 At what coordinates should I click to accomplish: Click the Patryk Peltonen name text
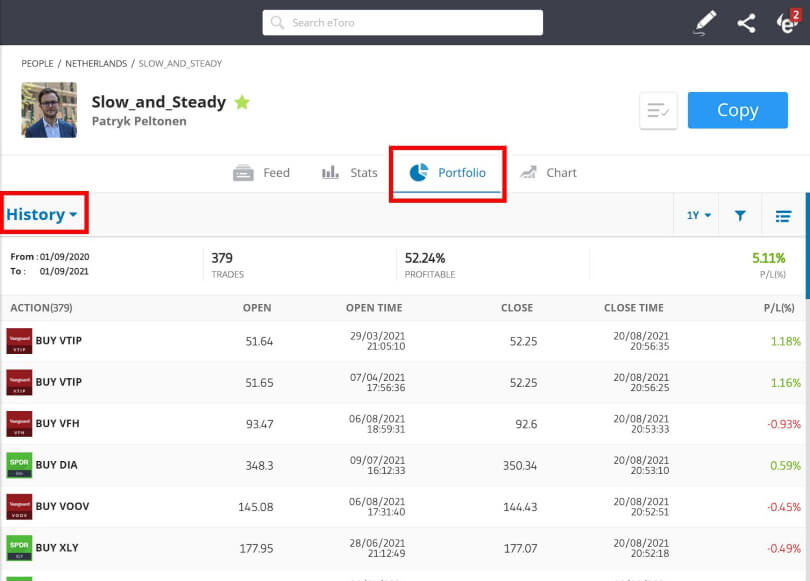click(139, 121)
